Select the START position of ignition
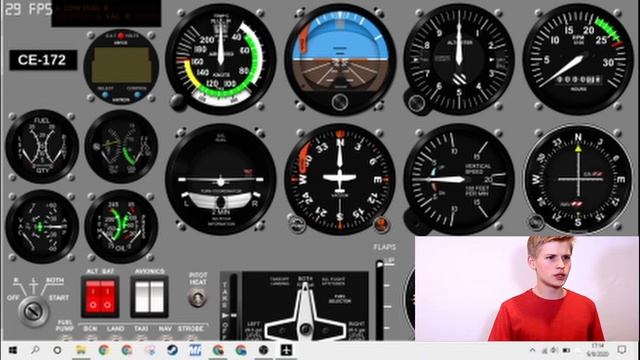Screen dimensions: 640x360 [x=59, y=298]
